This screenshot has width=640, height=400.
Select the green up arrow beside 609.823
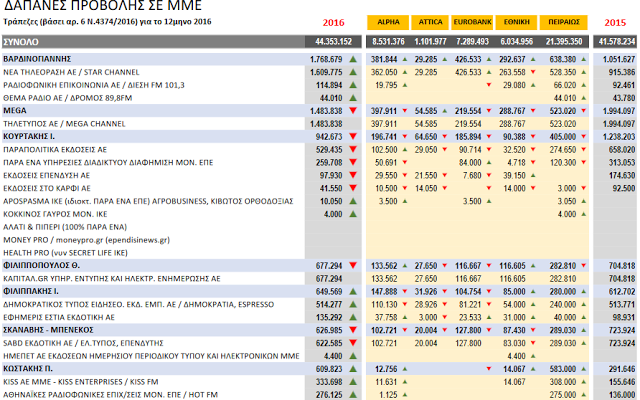point(353,369)
